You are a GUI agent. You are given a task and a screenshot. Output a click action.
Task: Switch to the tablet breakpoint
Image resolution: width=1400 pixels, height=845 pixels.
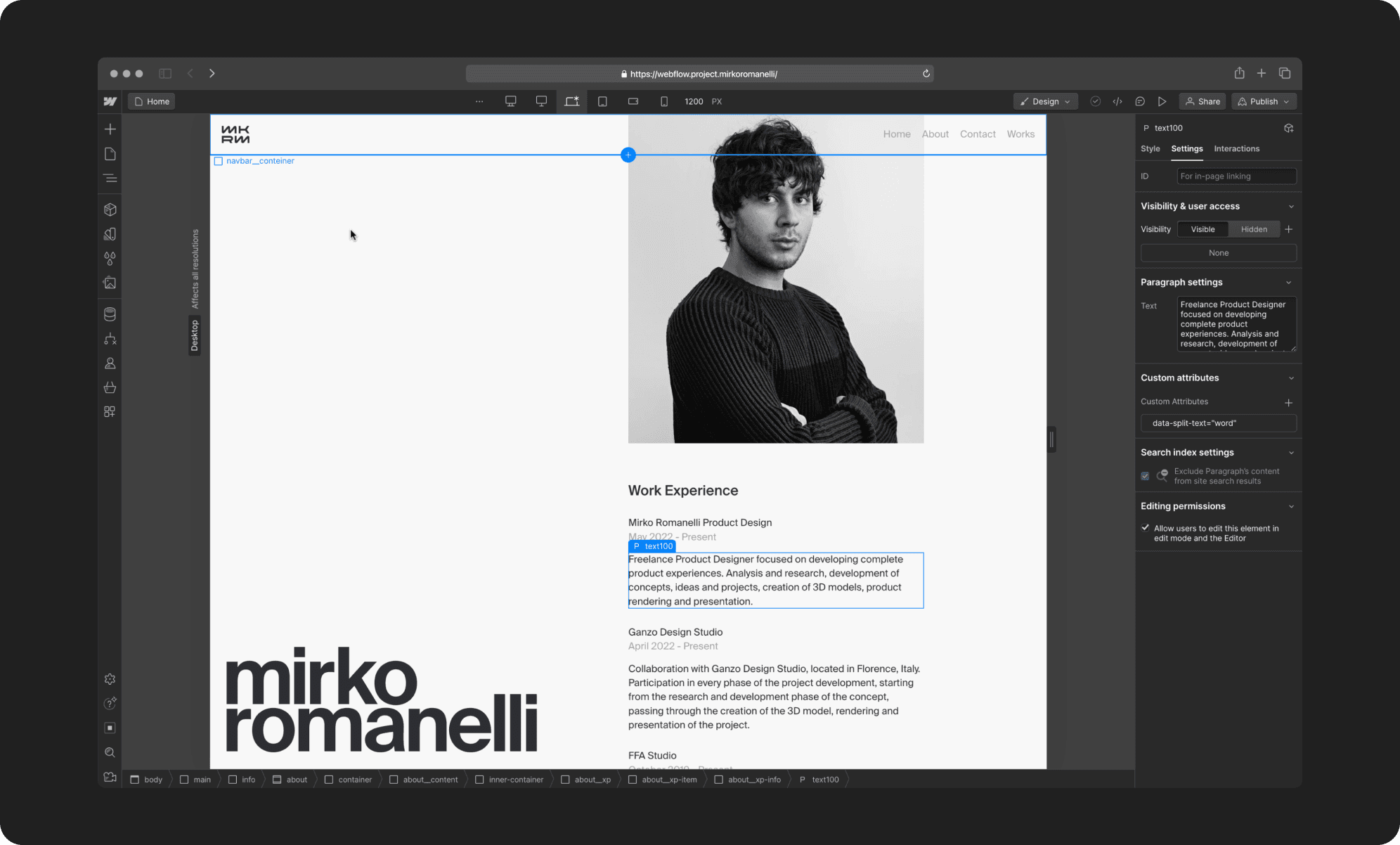(602, 101)
